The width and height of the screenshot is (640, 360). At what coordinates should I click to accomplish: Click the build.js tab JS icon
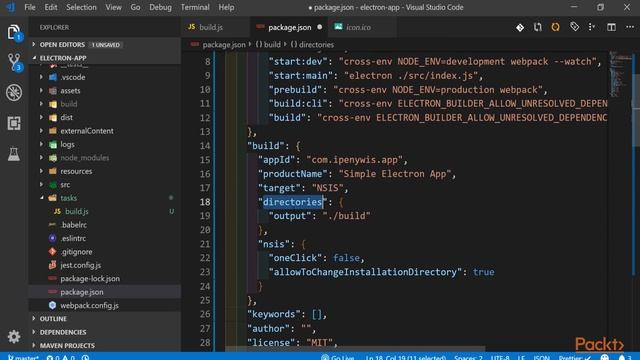coord(191,27)
